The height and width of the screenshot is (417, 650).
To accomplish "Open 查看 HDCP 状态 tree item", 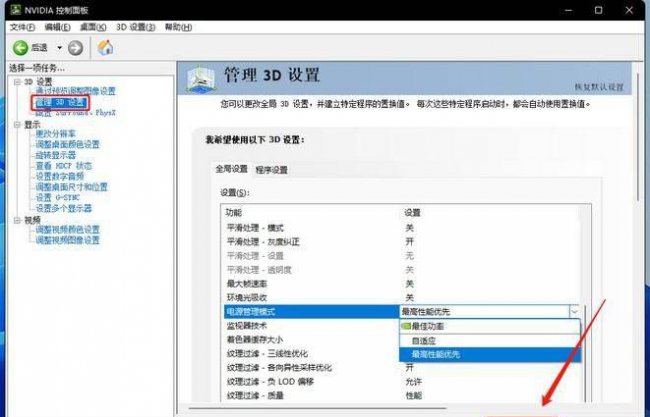I will click(x=63, y=166).
